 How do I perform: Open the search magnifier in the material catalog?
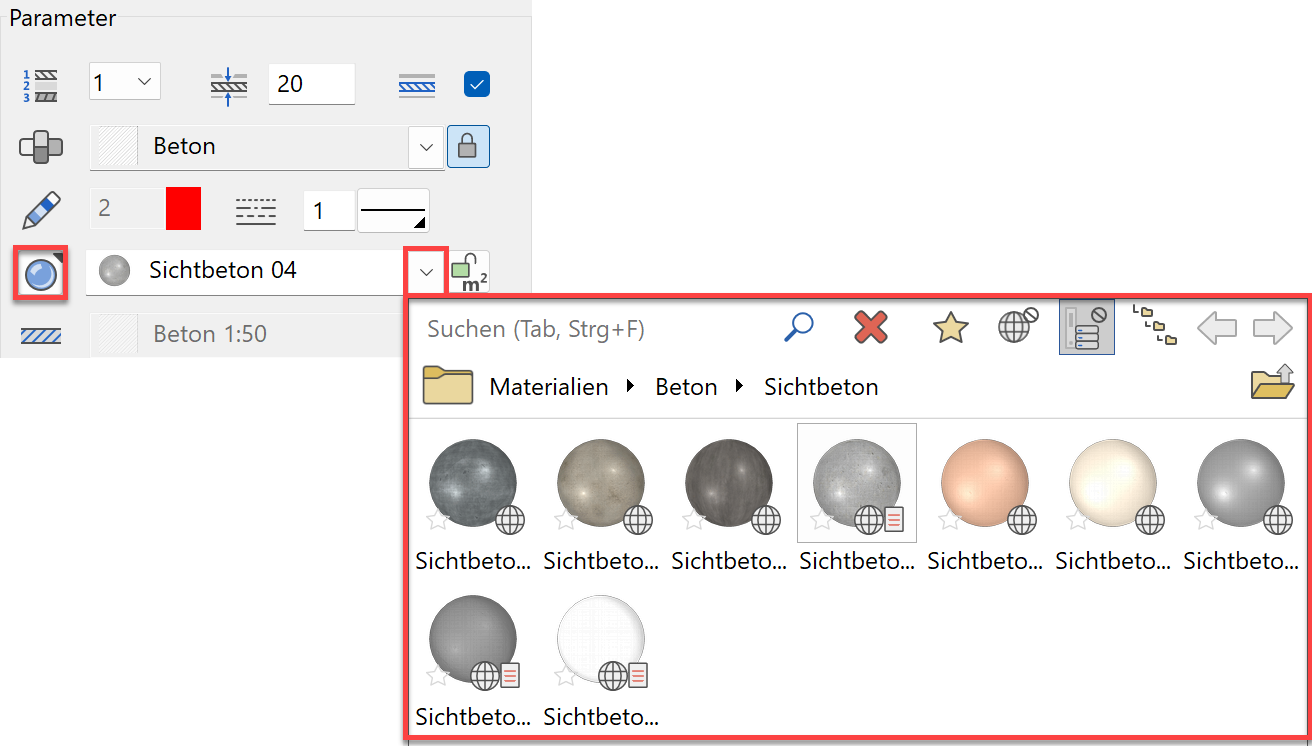[798, 327]
